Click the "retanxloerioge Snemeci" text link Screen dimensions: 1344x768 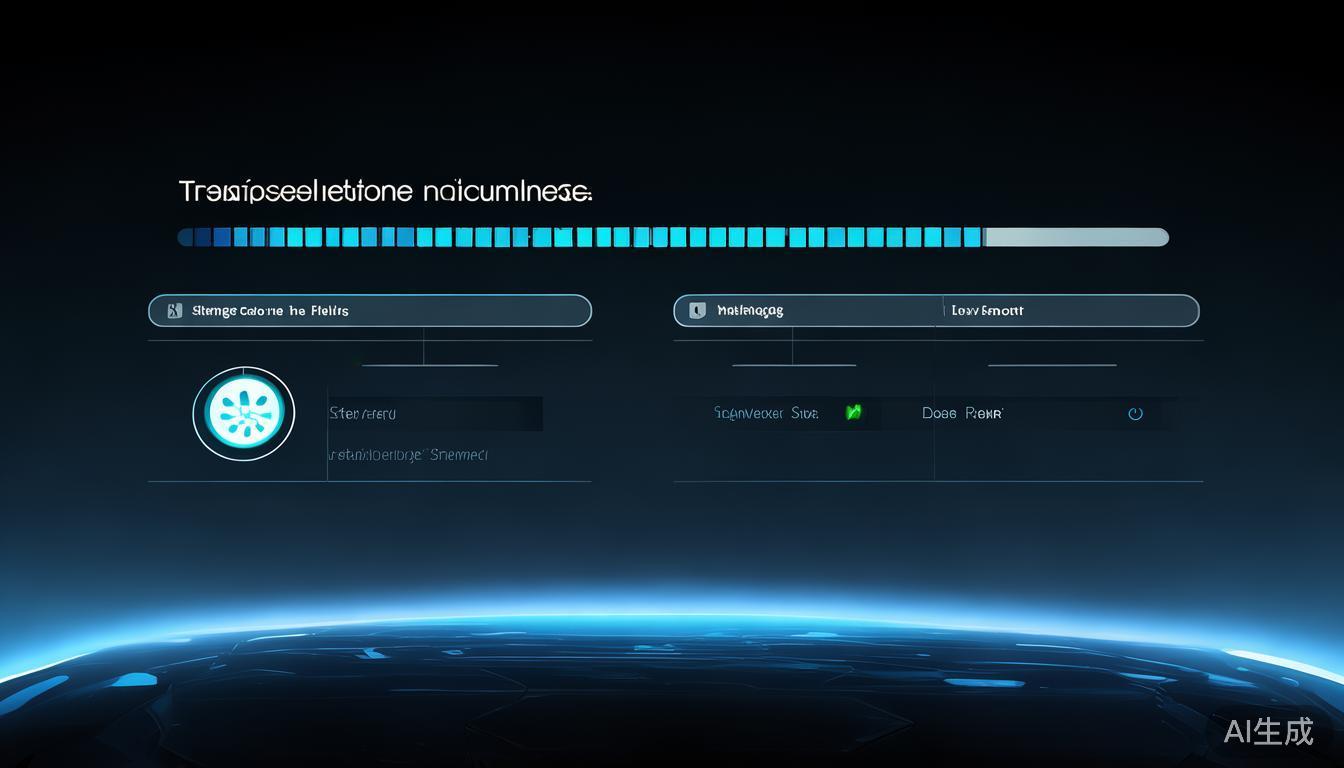(408, 455)
